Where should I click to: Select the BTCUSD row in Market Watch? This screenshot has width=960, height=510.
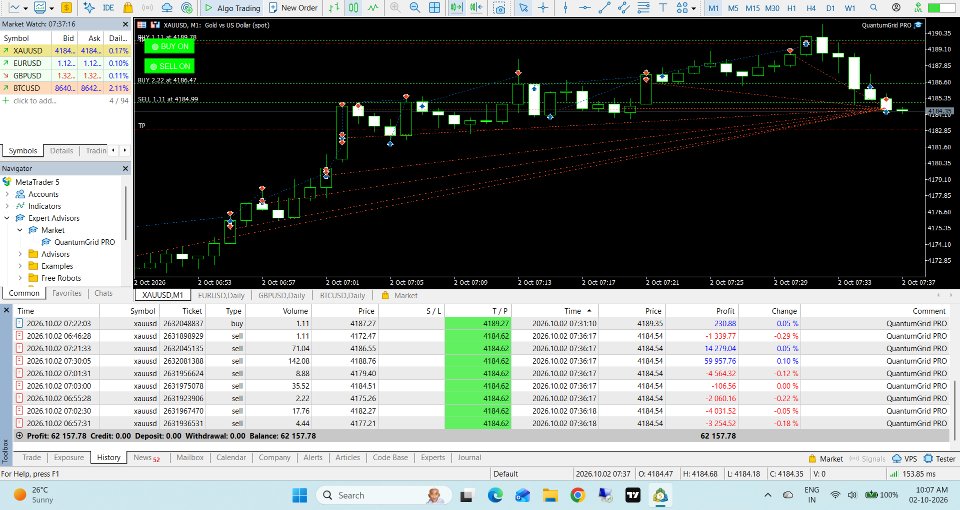pos(65,88)
